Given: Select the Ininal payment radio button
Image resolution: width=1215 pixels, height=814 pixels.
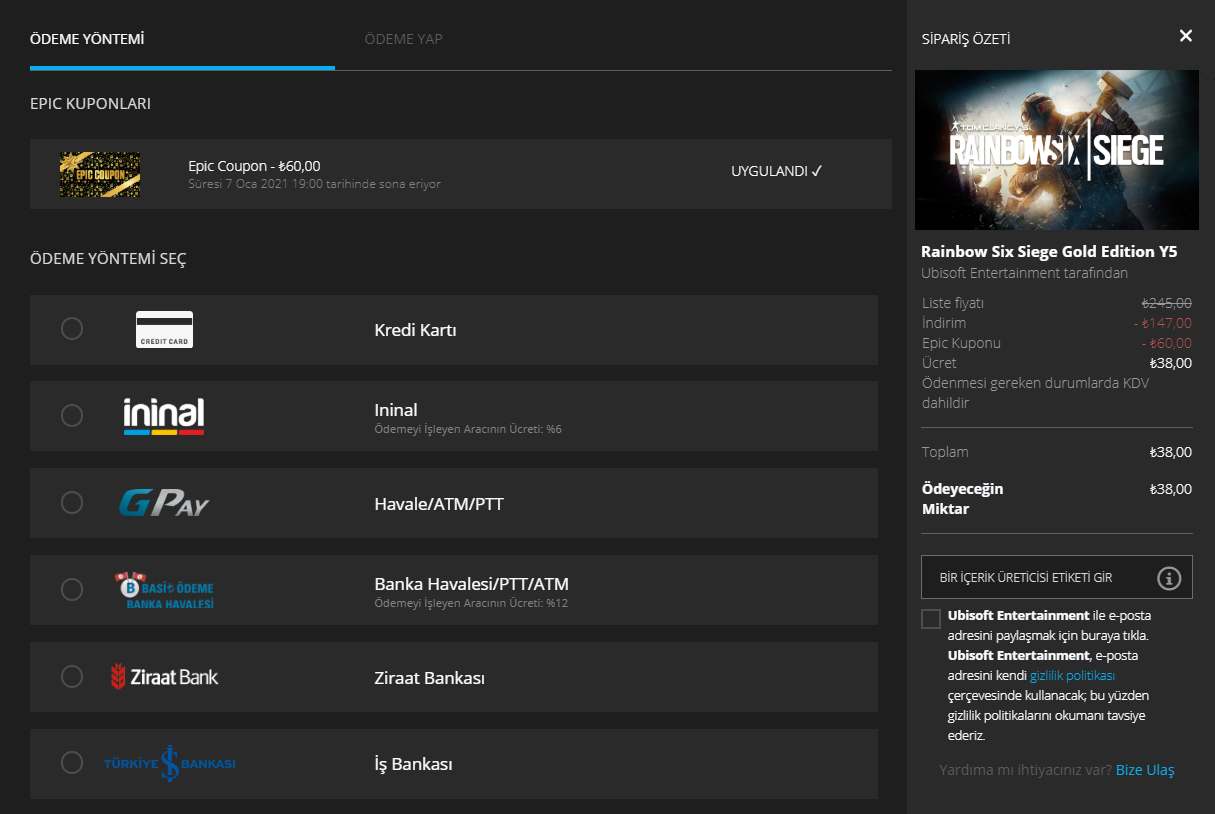Looking at the screenshot, I should [x=72, y=416].
